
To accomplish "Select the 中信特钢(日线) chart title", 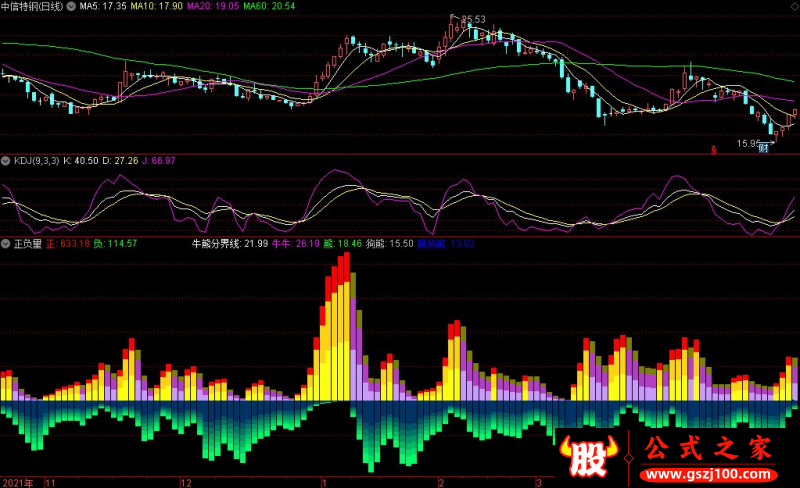I will [x=33, y=6].
